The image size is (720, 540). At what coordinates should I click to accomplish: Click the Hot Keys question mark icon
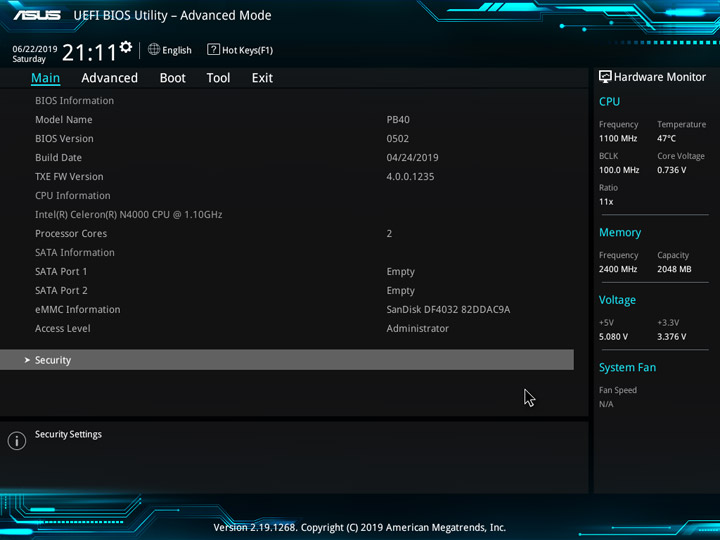tap(213, 49)
